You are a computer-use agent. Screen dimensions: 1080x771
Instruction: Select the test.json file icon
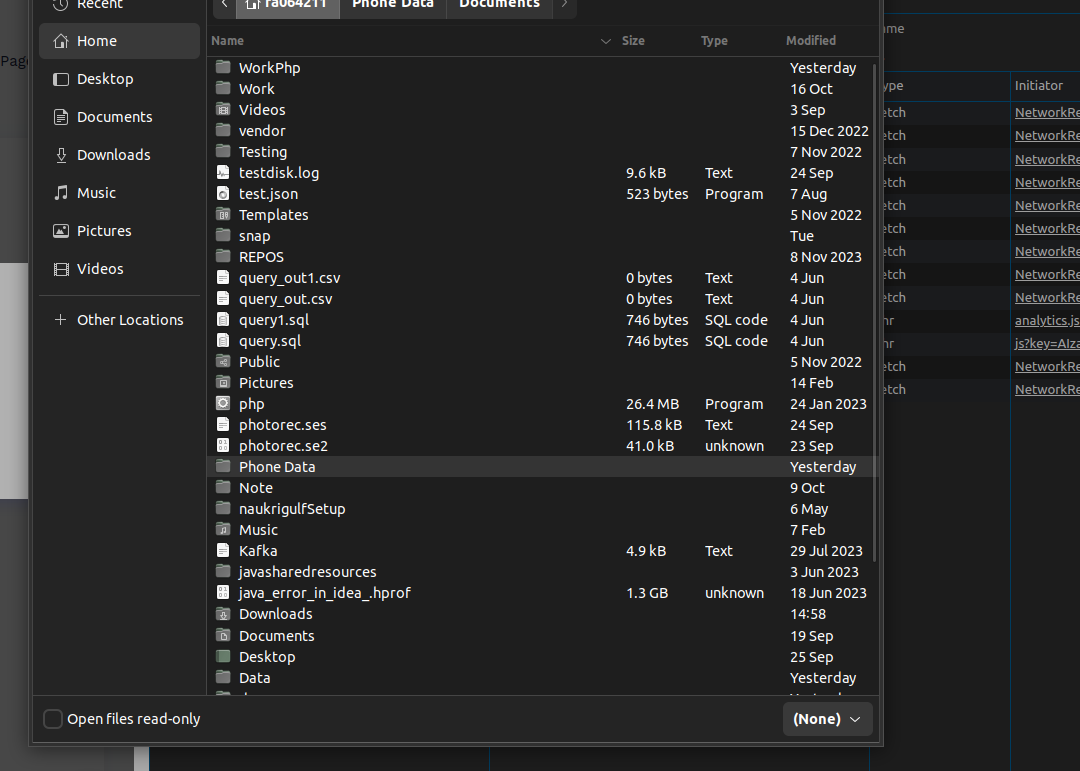coord(222,194)
